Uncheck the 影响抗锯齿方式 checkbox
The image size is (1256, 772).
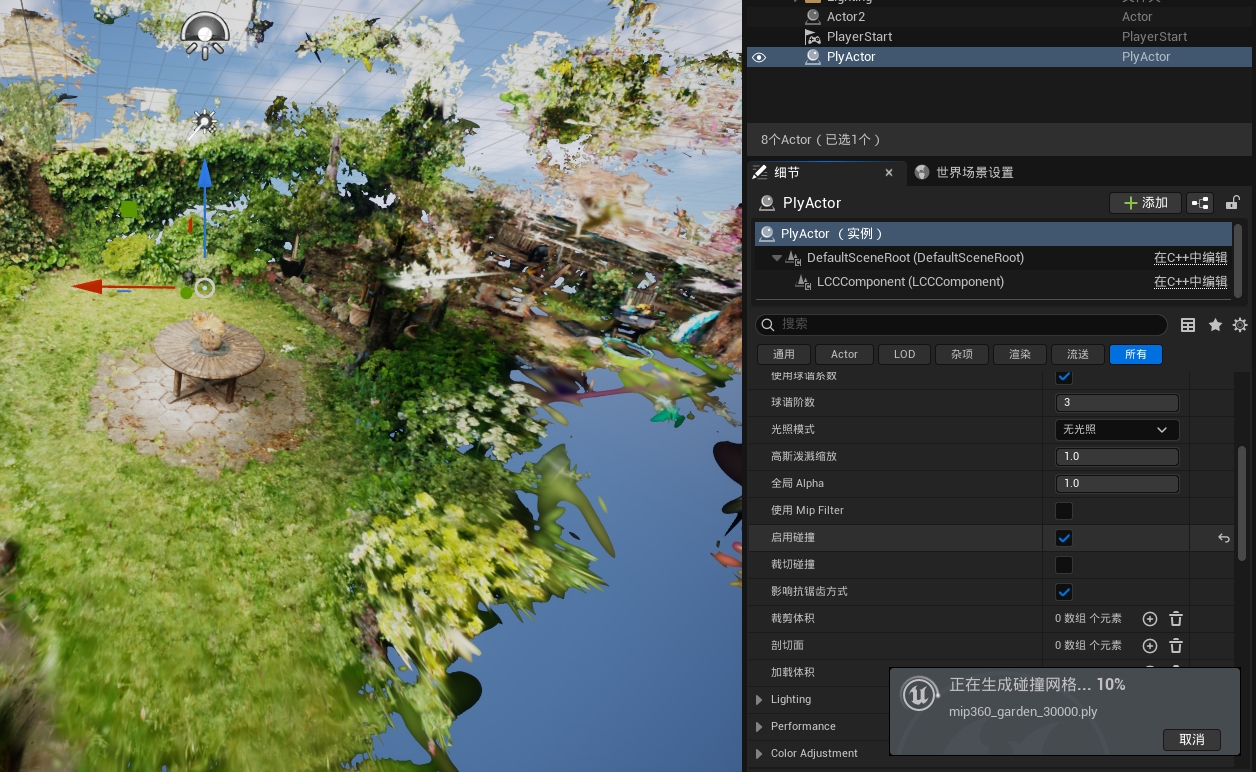[x=1064, y=592]
